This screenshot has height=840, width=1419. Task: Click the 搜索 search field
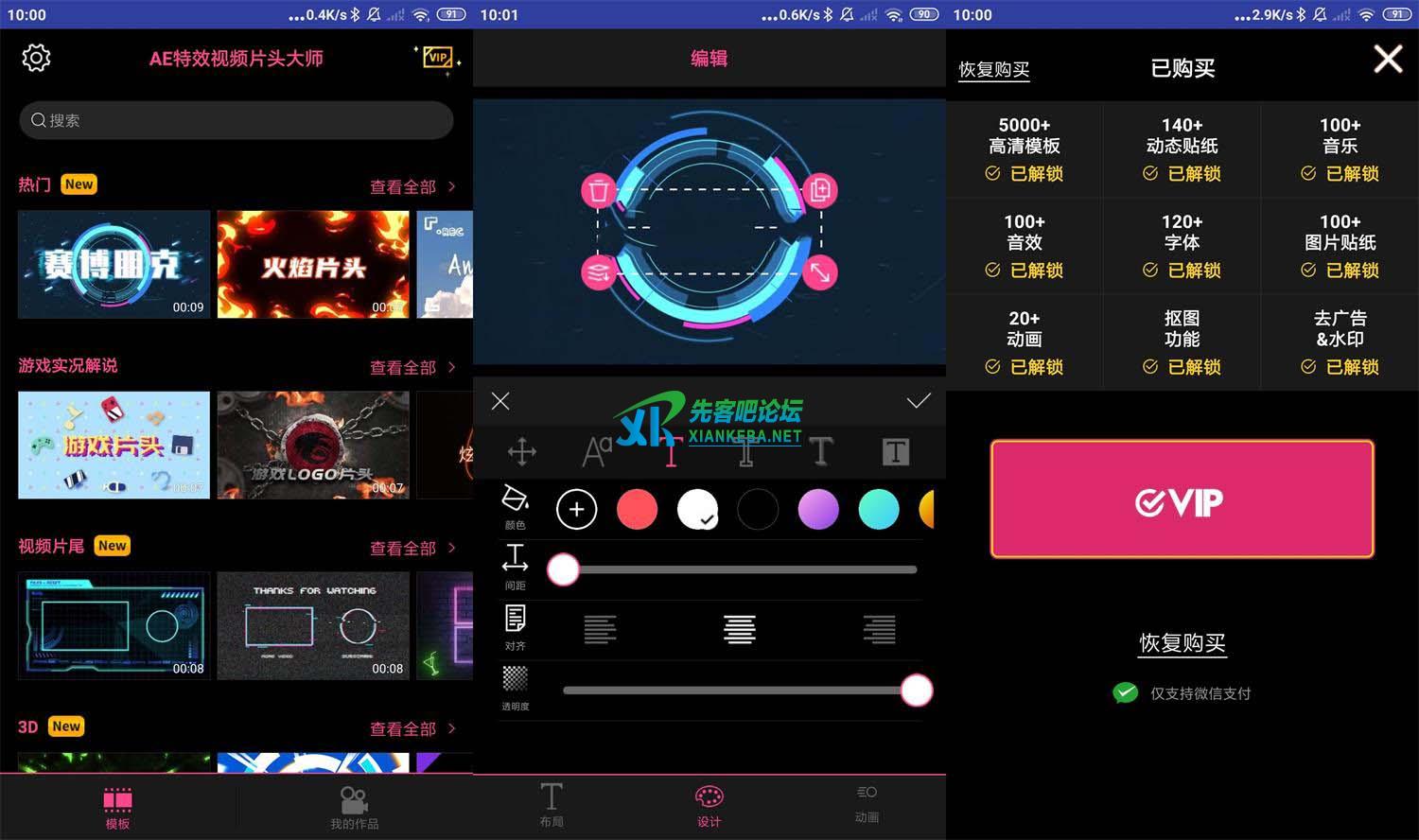click(x=236, y=120)
